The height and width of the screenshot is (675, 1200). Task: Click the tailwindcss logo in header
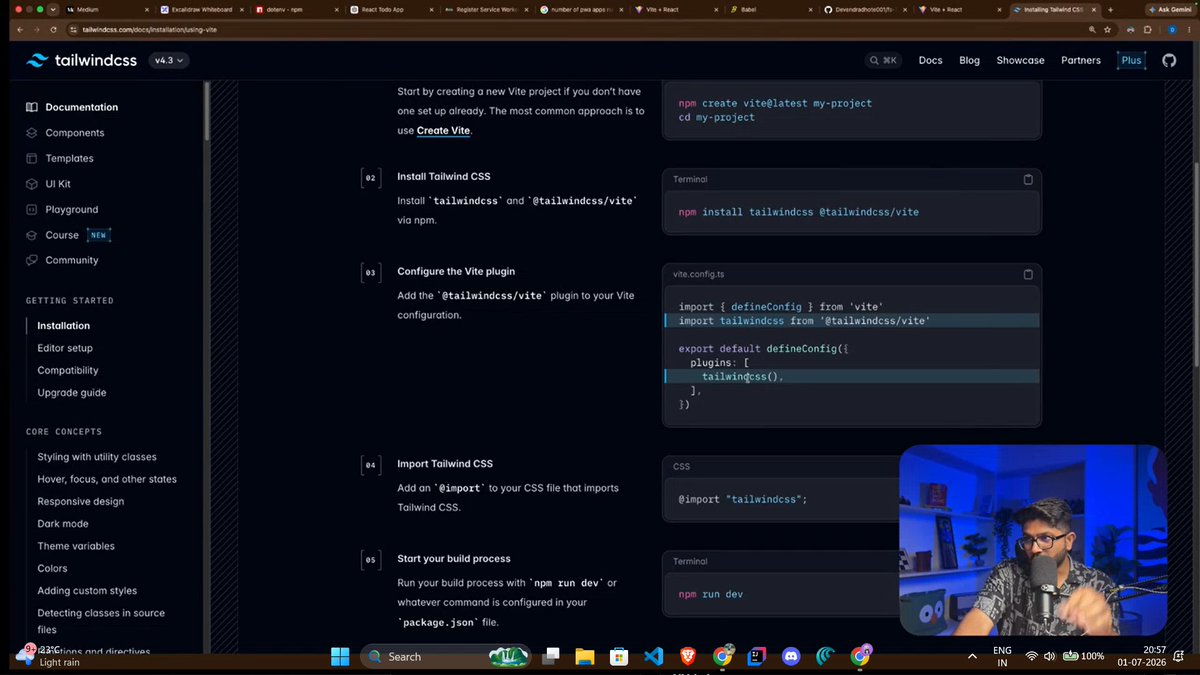pyautogui.click(x=84, y=60)
